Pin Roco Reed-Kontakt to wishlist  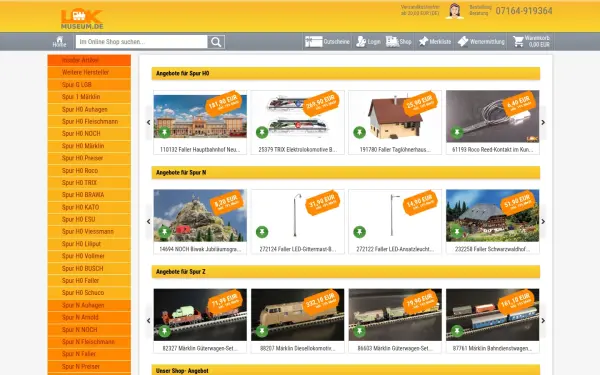[x=457, y=132]
